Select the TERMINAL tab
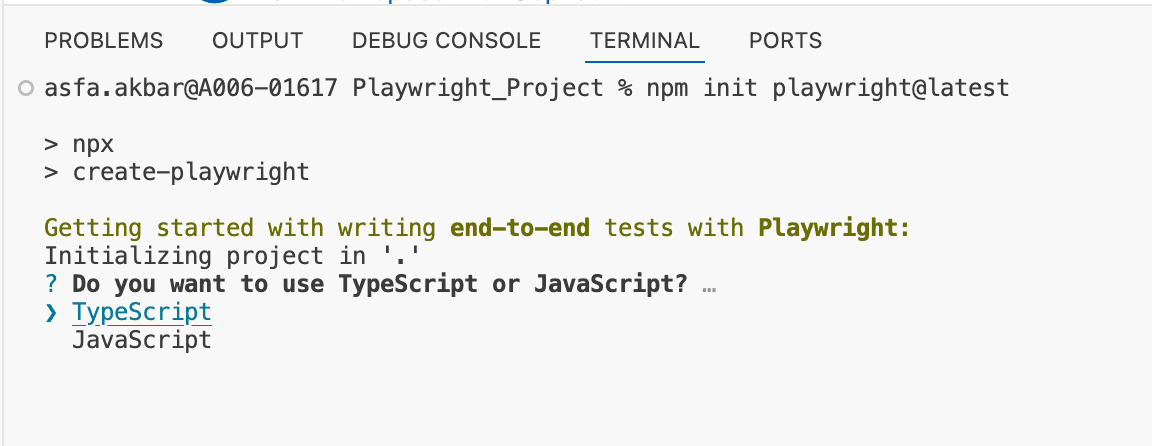The height and width of the screenshot is (446, 1152). tap(645, 41)
